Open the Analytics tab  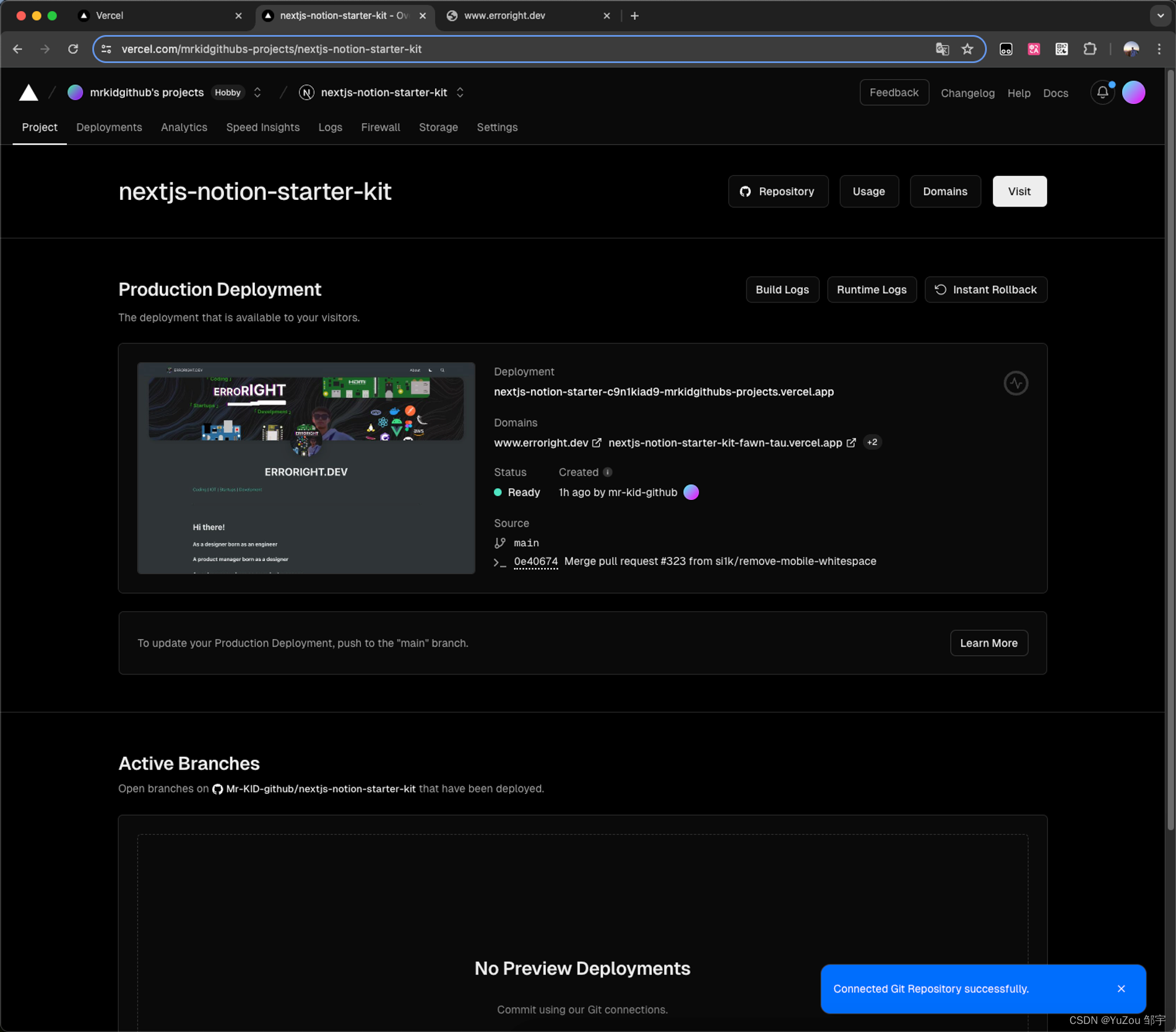184,127
